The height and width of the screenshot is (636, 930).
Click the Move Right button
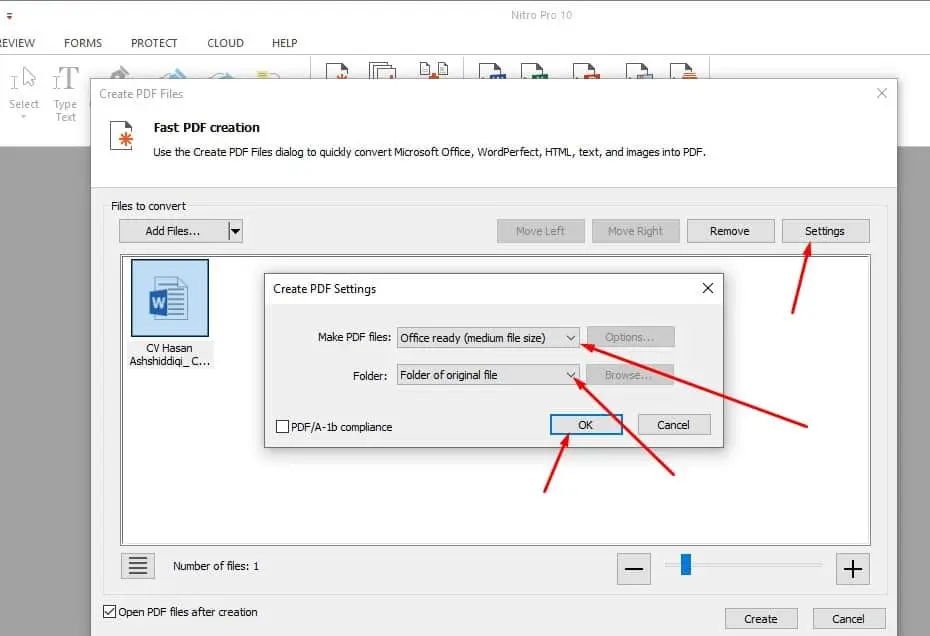tap(635, 231)
